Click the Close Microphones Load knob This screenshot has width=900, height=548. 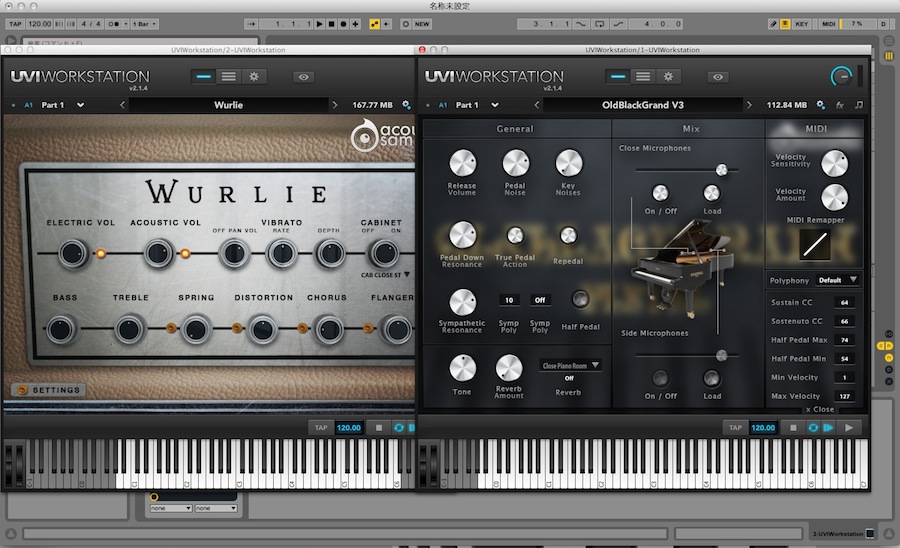click(712, 193)
